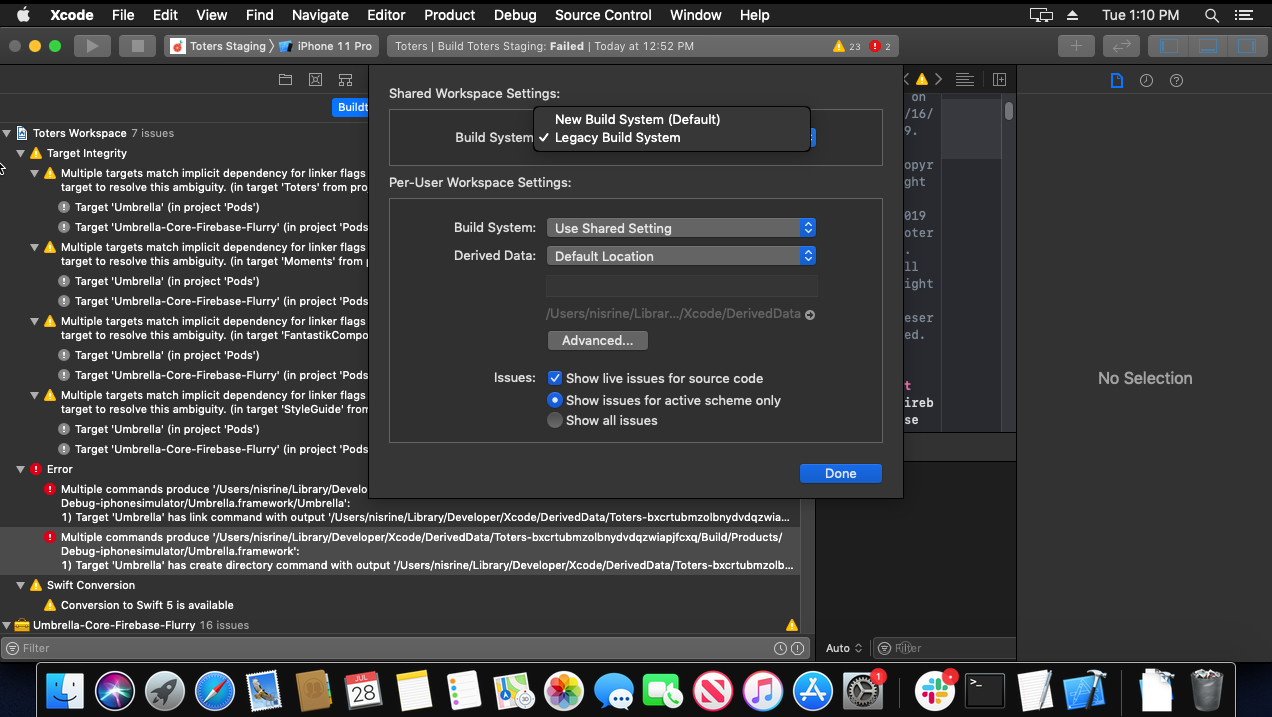
Task: Click the Spotlight search icon
Action: [x=1211, y=15]
